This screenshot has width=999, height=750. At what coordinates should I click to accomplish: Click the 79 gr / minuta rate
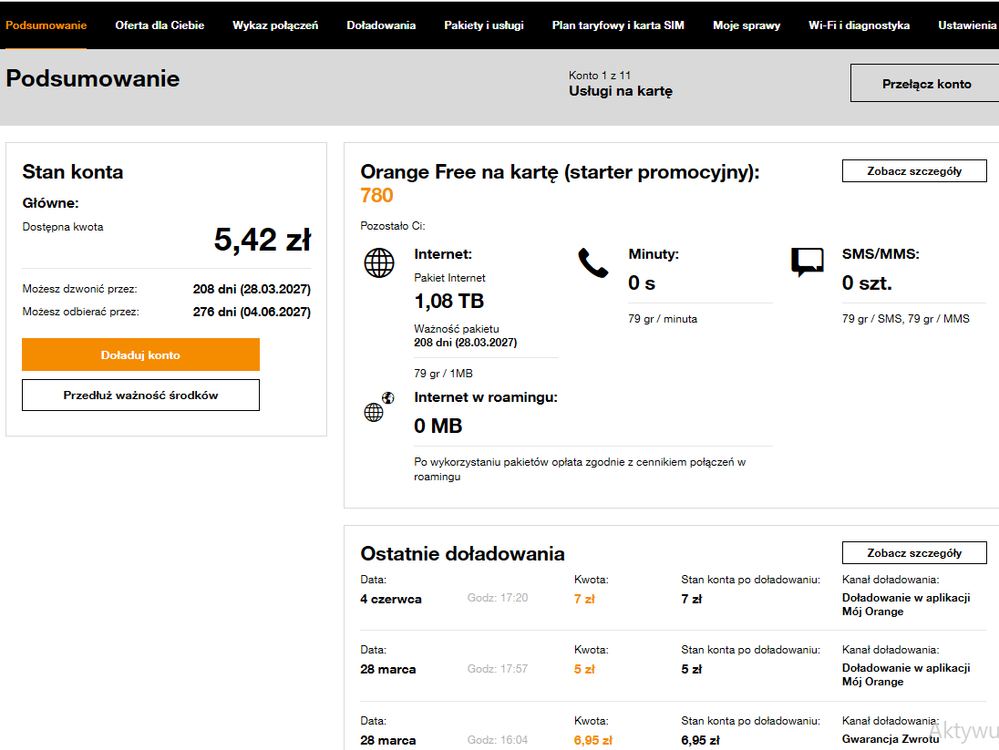[x=663, y=319]
